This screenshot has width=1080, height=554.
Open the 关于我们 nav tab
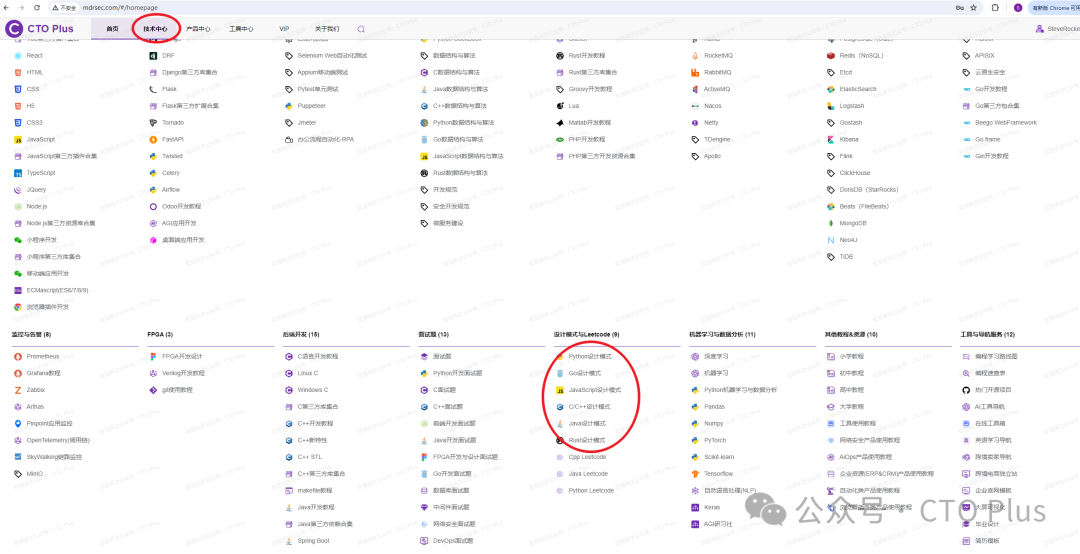[327, 29]
